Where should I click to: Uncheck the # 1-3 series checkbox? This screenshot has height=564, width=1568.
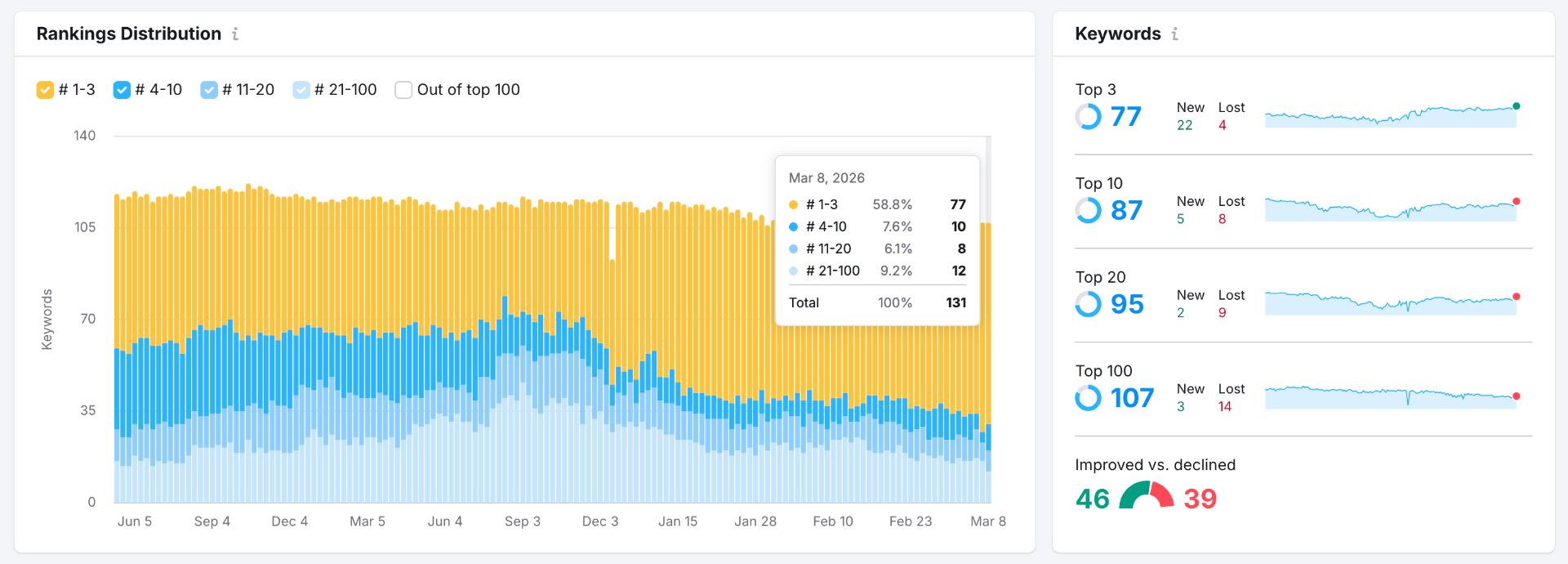[45, 90]
